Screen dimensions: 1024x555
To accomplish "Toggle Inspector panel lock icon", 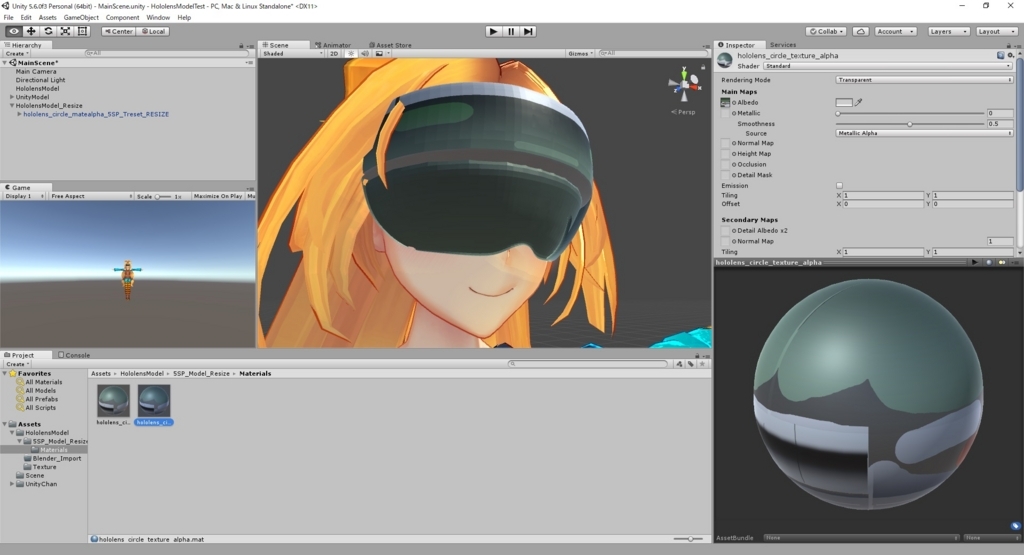I will (x=1008, y=45).
